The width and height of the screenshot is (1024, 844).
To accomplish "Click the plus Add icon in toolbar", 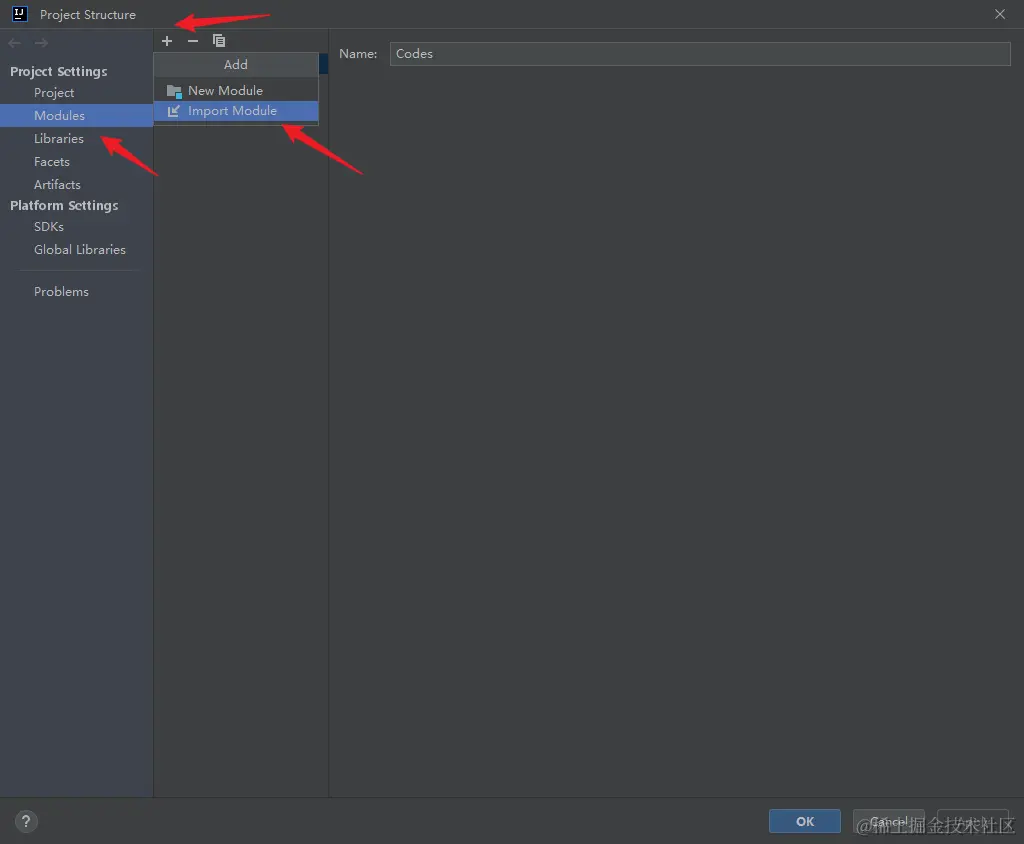I will (167, 41).
